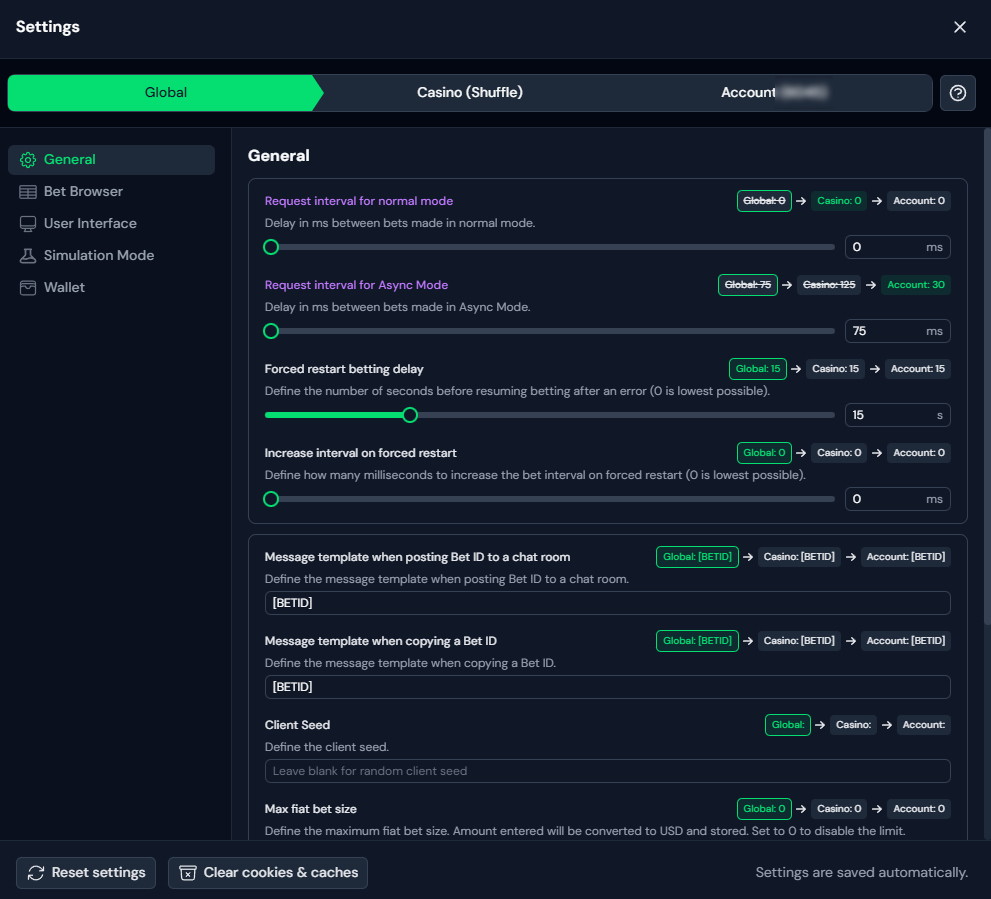
Task: Open help via question mark icon
Action: tap(958, 93)
